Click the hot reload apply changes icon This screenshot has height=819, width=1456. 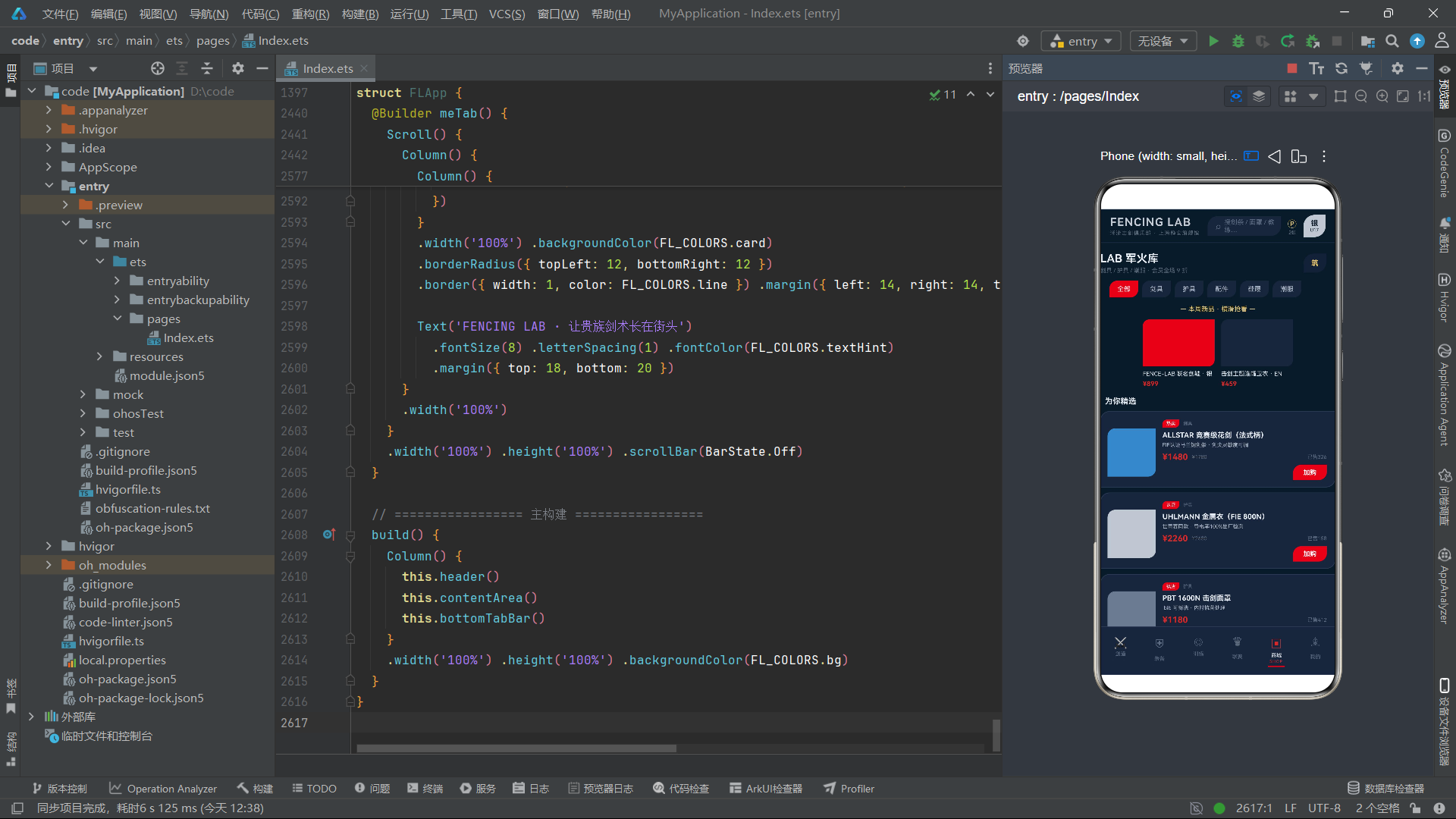(1288, 41)
